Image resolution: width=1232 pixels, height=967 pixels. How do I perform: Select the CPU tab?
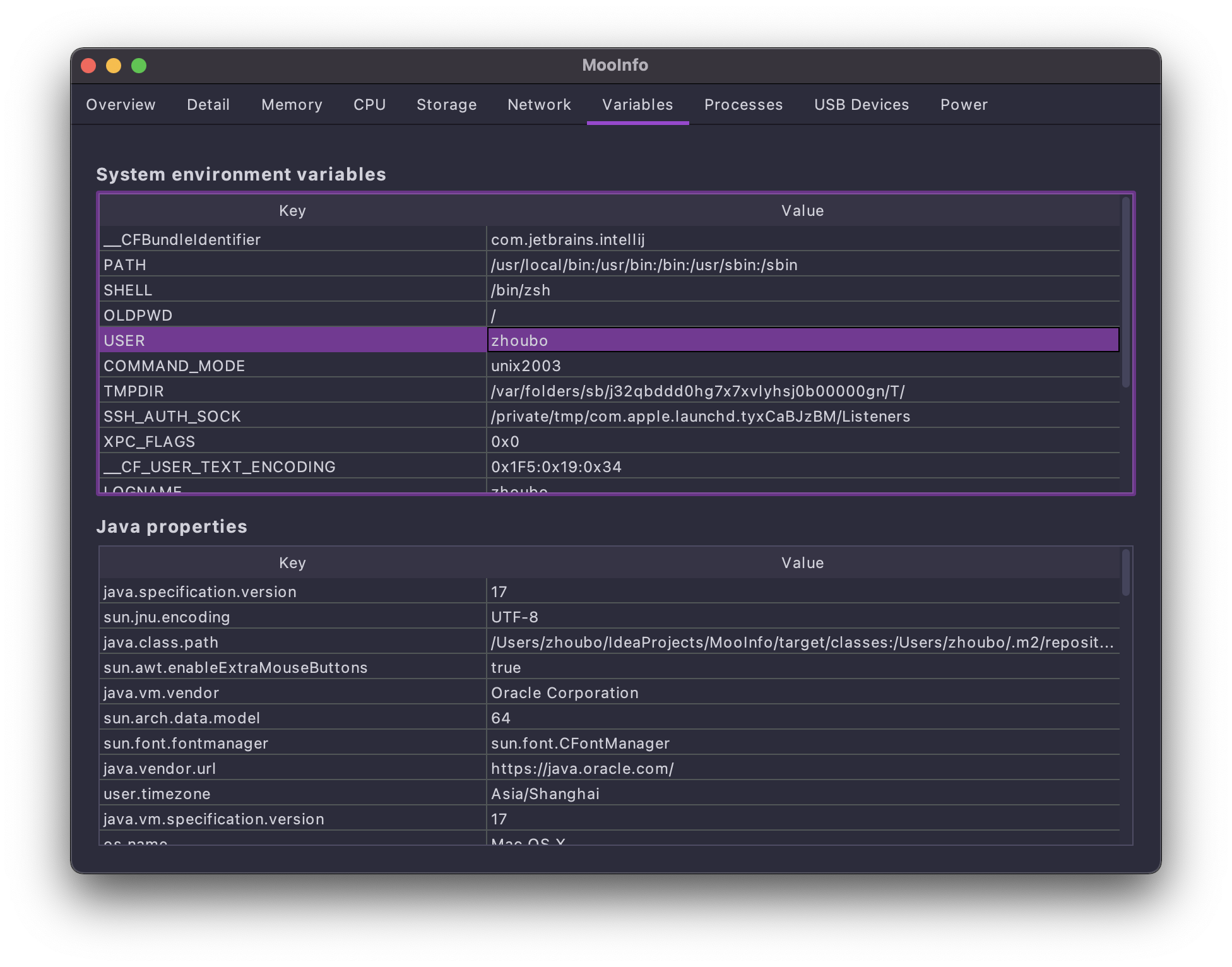pyautogui.click(x=369, y=105)
